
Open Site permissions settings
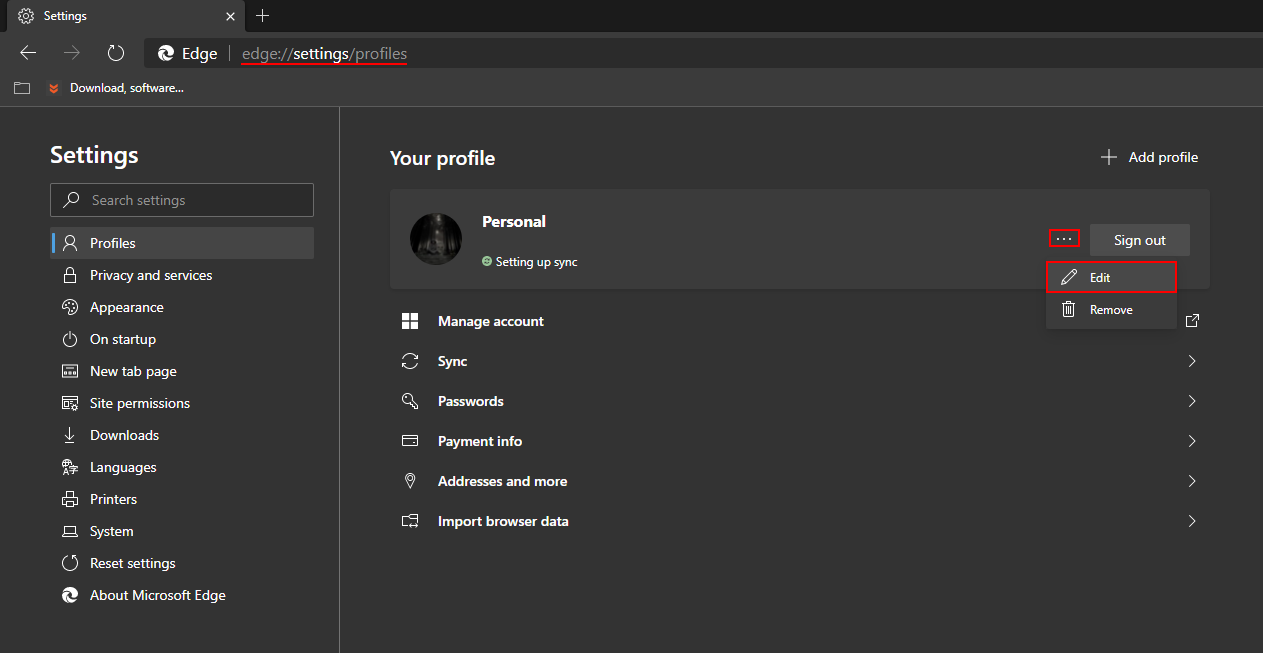182,403
